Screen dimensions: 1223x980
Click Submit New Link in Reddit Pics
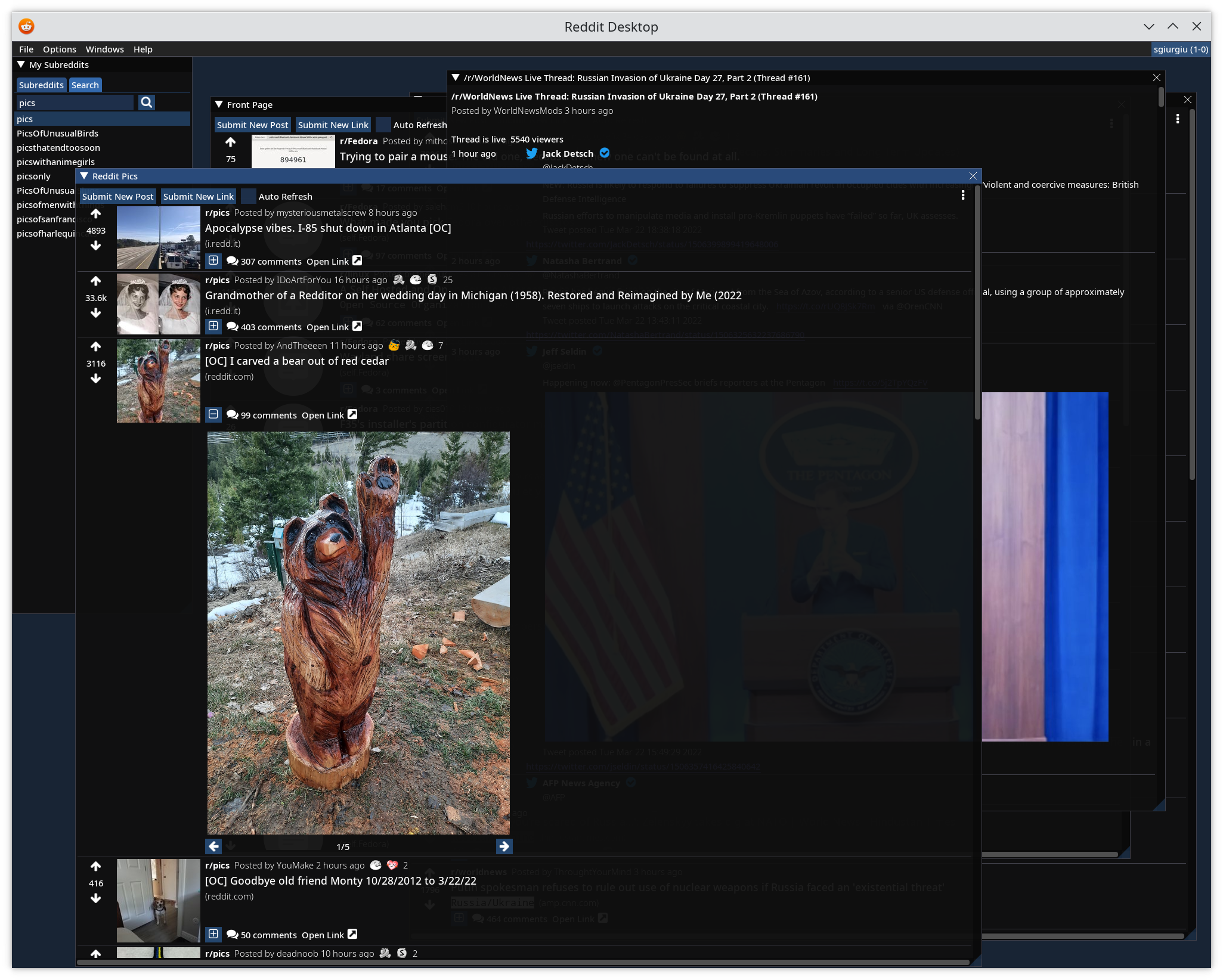pos(199,196)
